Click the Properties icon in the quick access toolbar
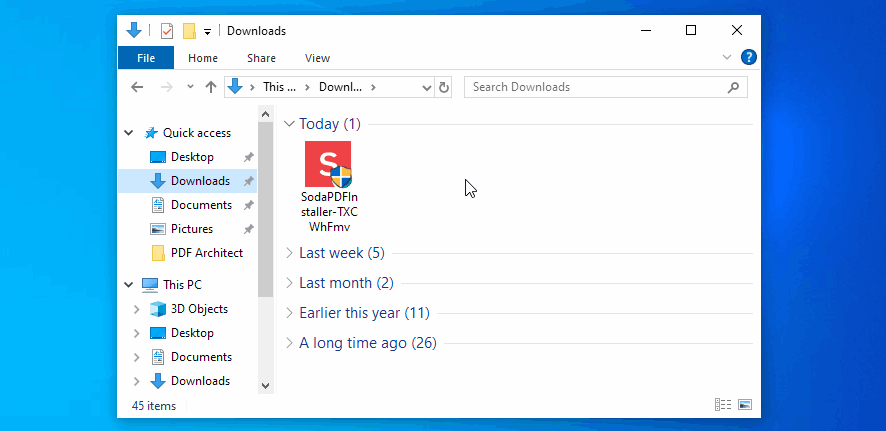 [167, 31]
